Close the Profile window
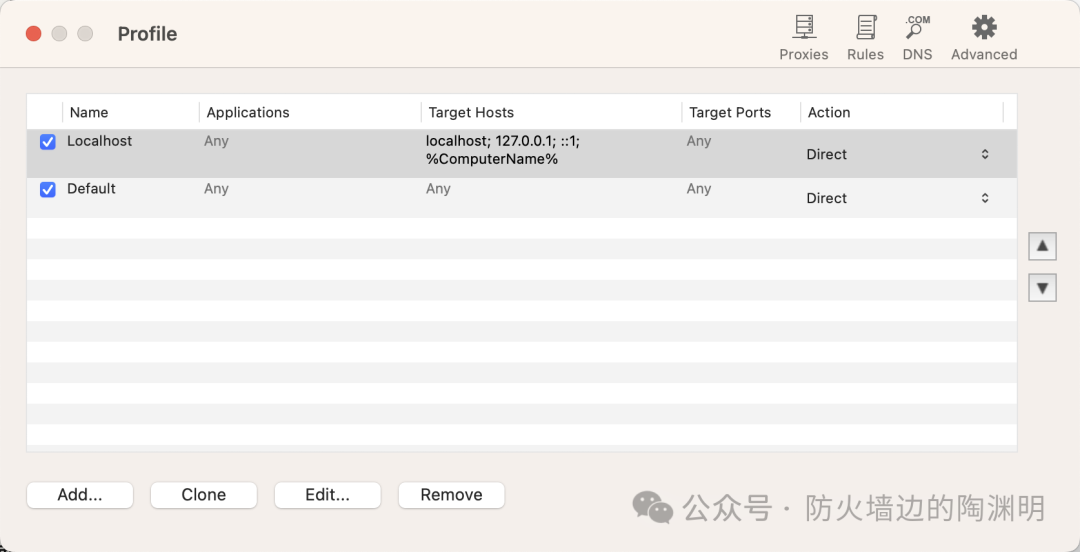 pos(34,34)
